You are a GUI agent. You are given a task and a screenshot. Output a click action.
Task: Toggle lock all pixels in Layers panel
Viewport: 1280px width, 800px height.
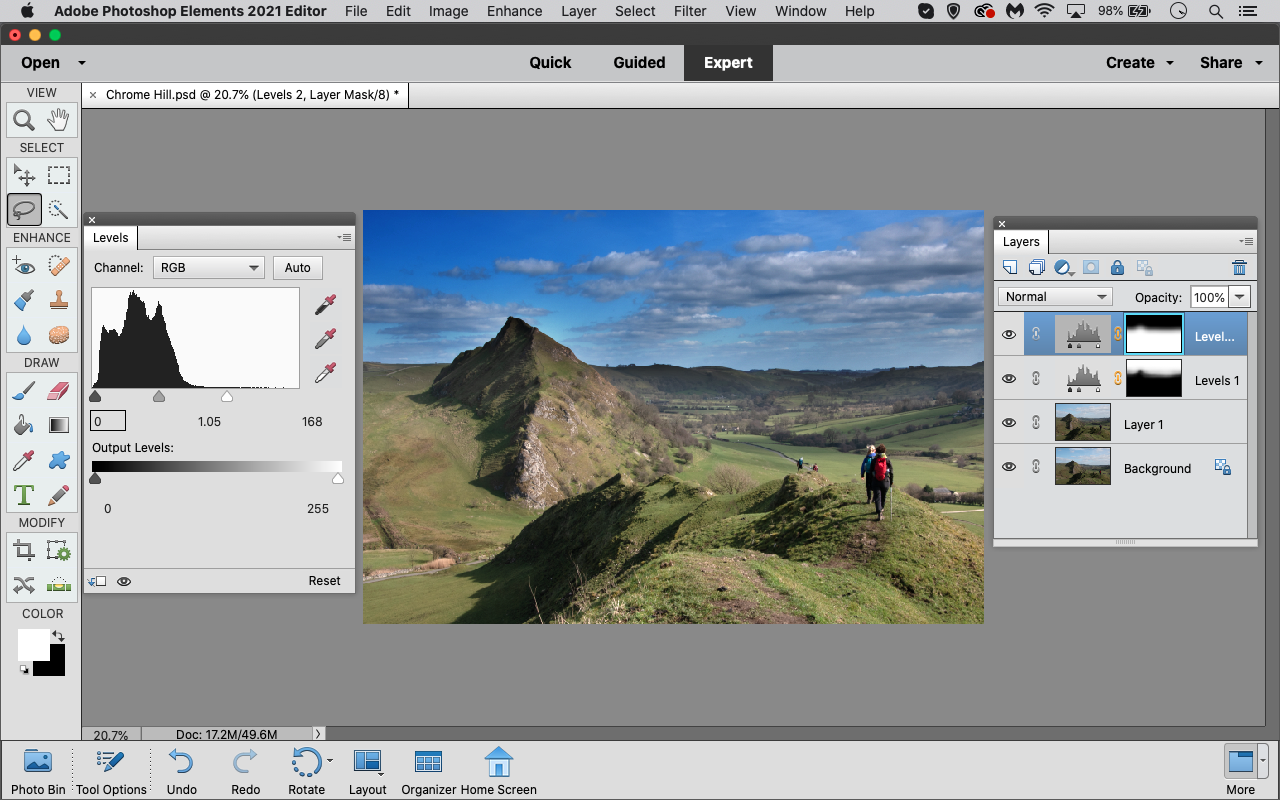(x=1118, y=268)
